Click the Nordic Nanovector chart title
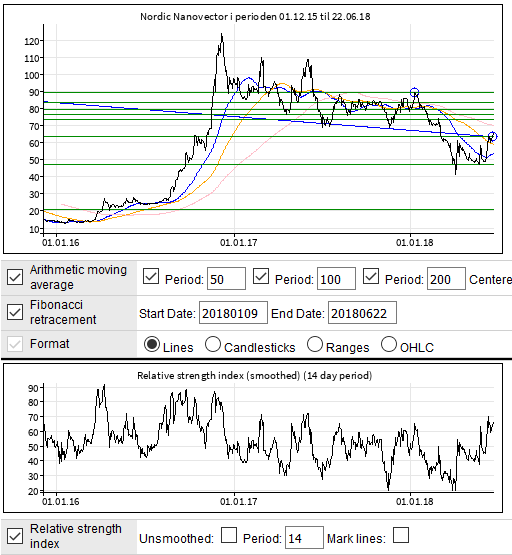 [255, 17]
